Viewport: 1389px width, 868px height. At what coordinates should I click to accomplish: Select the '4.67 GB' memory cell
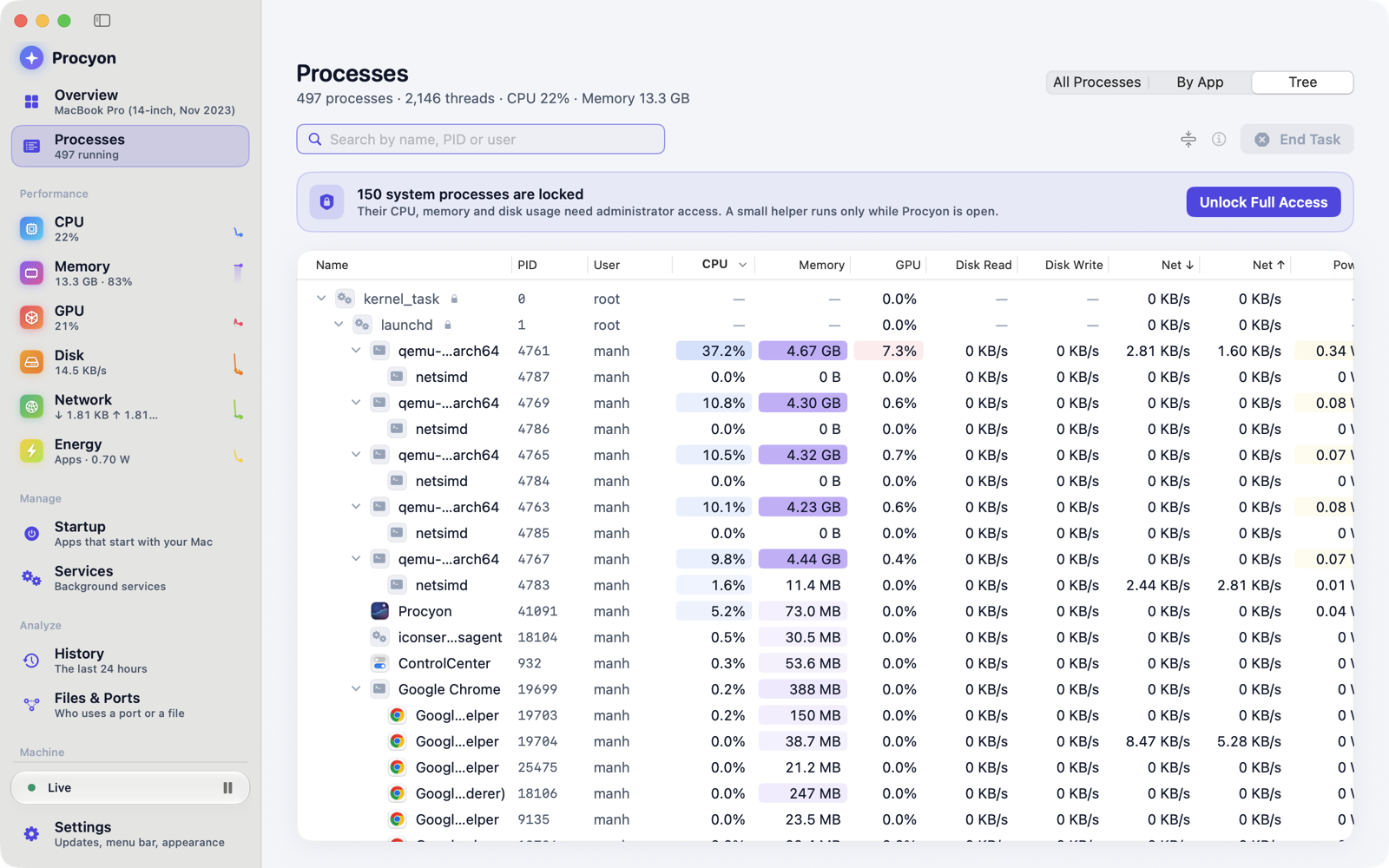[803, 351]
